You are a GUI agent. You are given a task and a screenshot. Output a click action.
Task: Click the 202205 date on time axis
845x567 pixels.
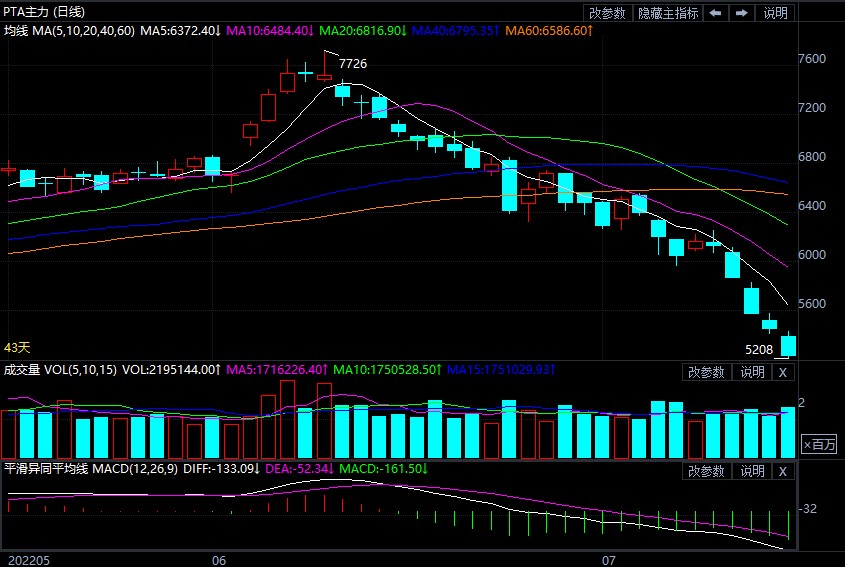27,559
